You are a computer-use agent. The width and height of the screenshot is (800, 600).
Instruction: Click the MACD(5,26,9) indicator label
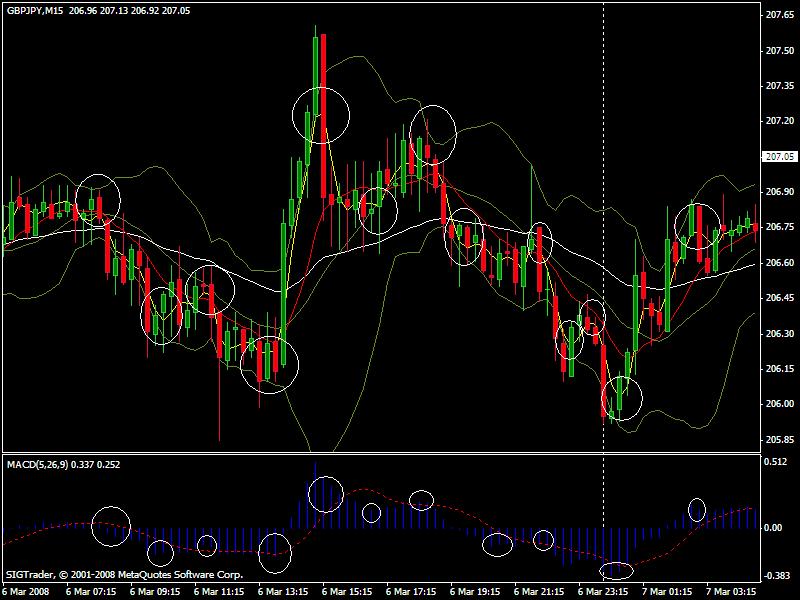point(37,465)
